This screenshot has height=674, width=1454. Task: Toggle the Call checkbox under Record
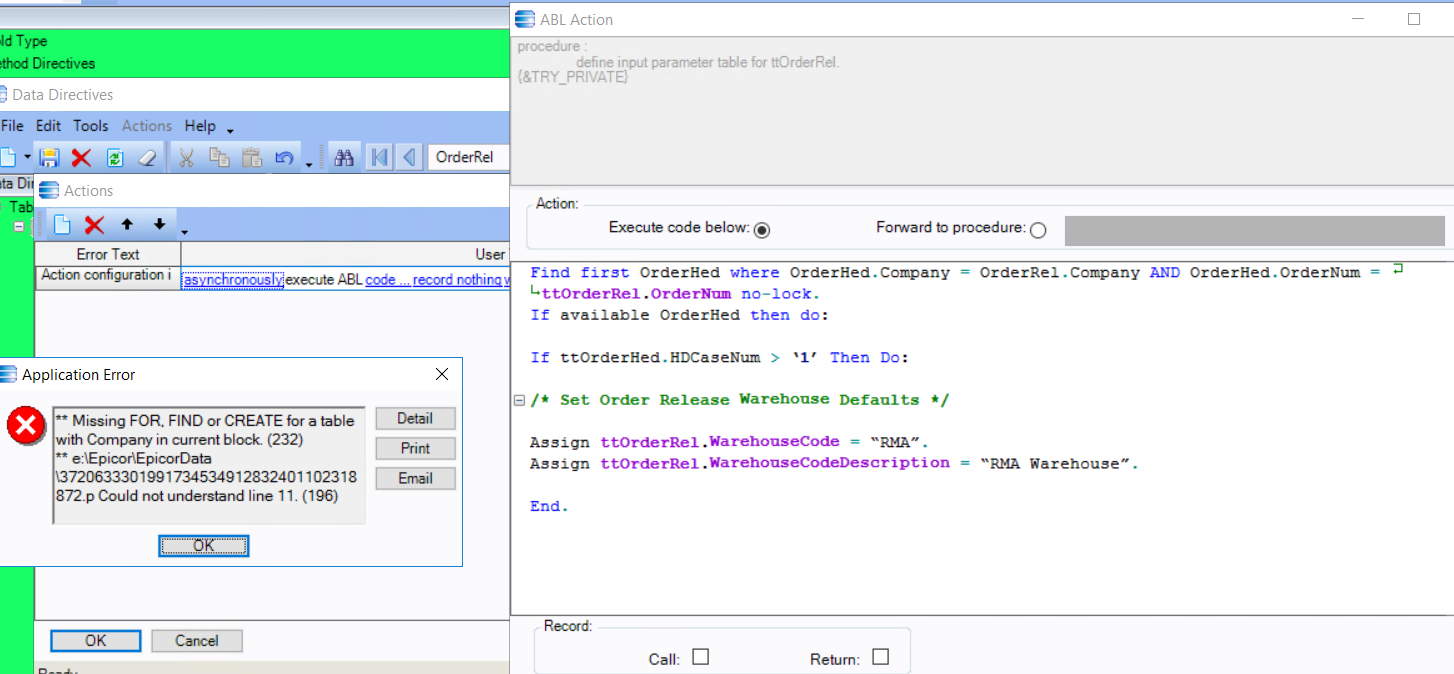[x=701, y=657]
